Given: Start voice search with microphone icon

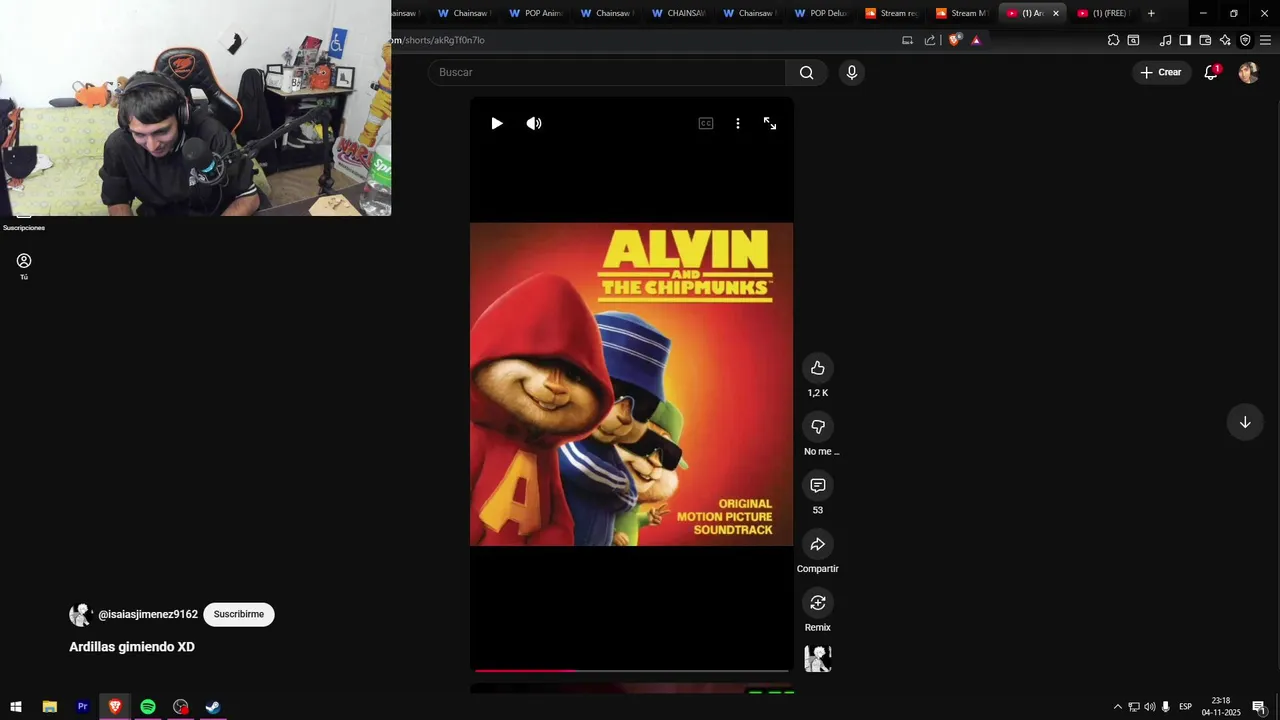Looking at the screenshot, I should pyautogui.click(x=852, y=72).
